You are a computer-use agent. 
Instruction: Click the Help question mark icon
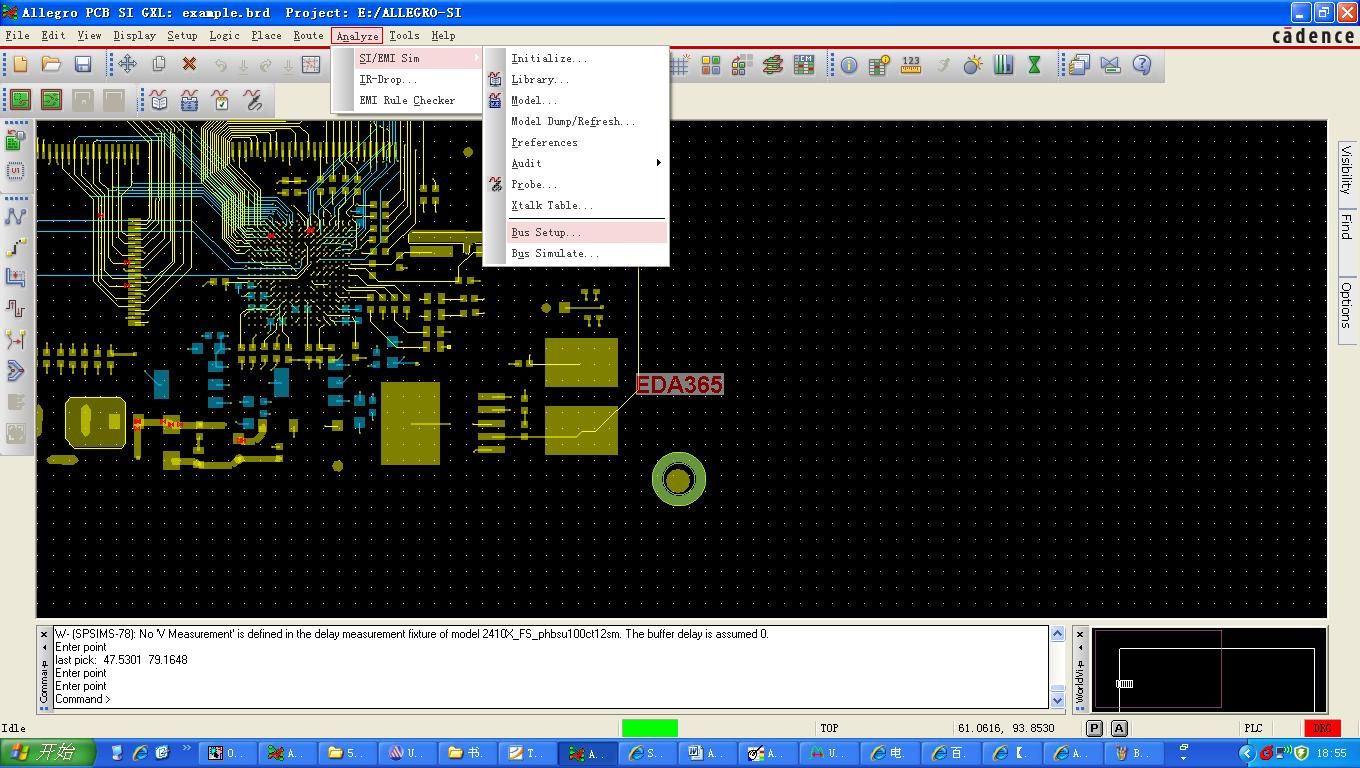tap(1142, 65)
